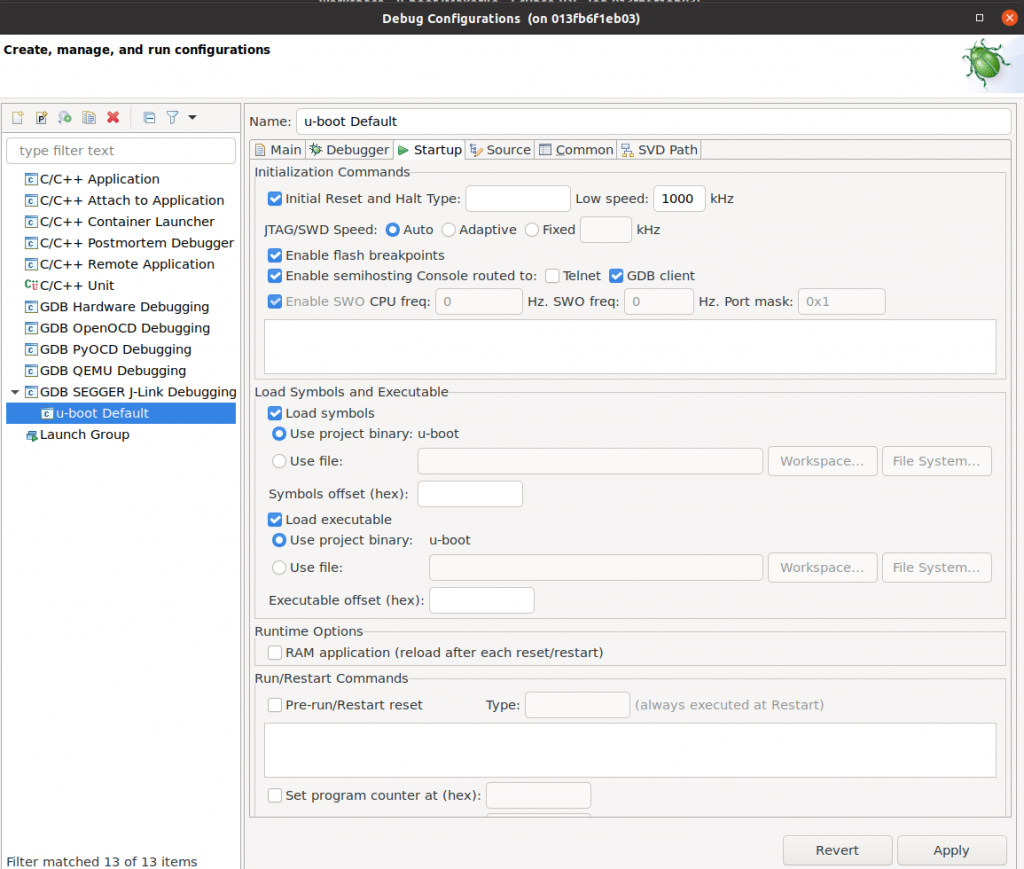Select Adaptive JTAG/SWD speed

point(449,230)
